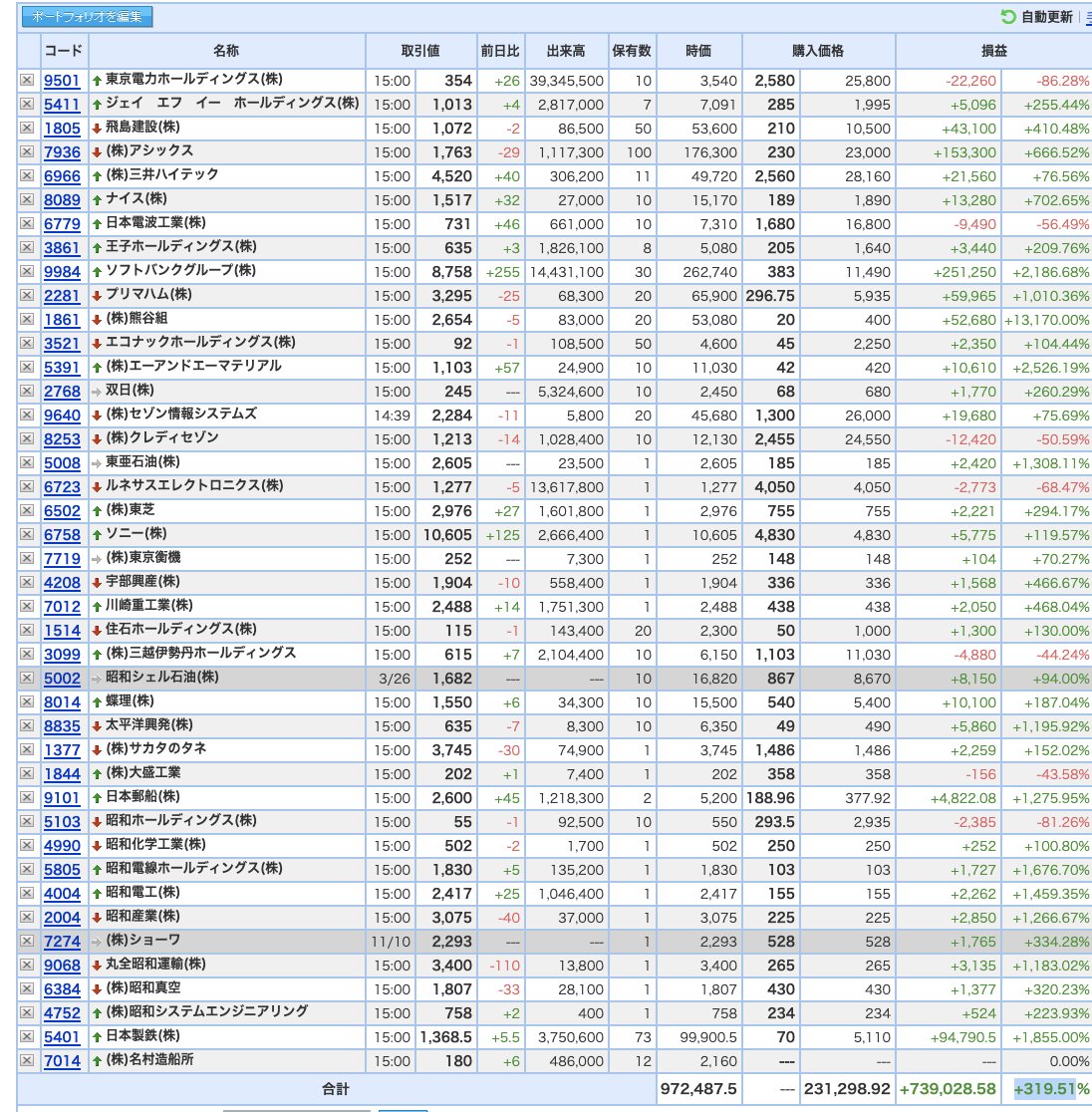The height and width of the screenshot is (1112, 1092).
Task: Click the 14:39 time in the セゾン情報システムズ row
Action: click(x=393, y=416)
